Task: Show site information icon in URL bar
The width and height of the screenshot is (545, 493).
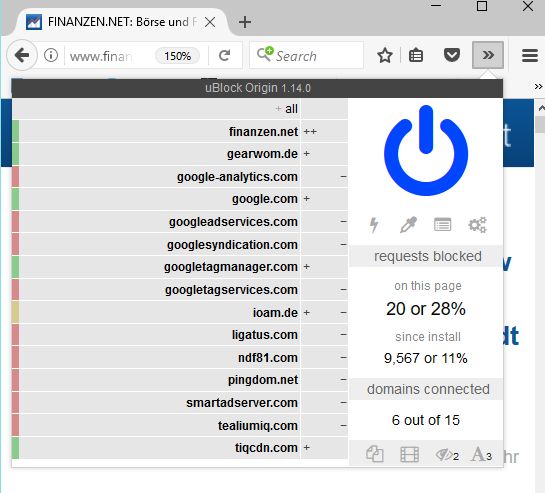Action: click(51, 55)
